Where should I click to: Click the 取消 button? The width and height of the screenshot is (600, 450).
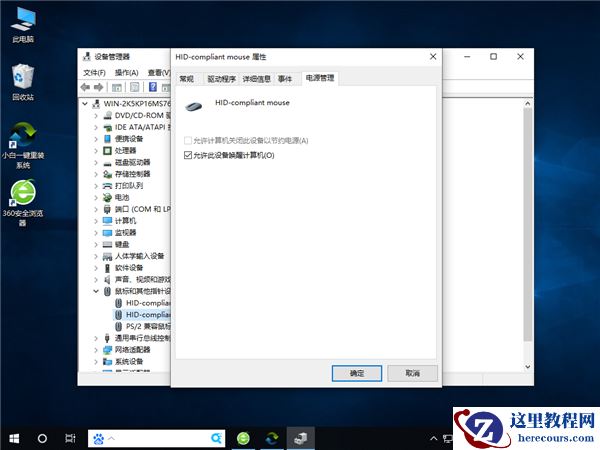412,373
